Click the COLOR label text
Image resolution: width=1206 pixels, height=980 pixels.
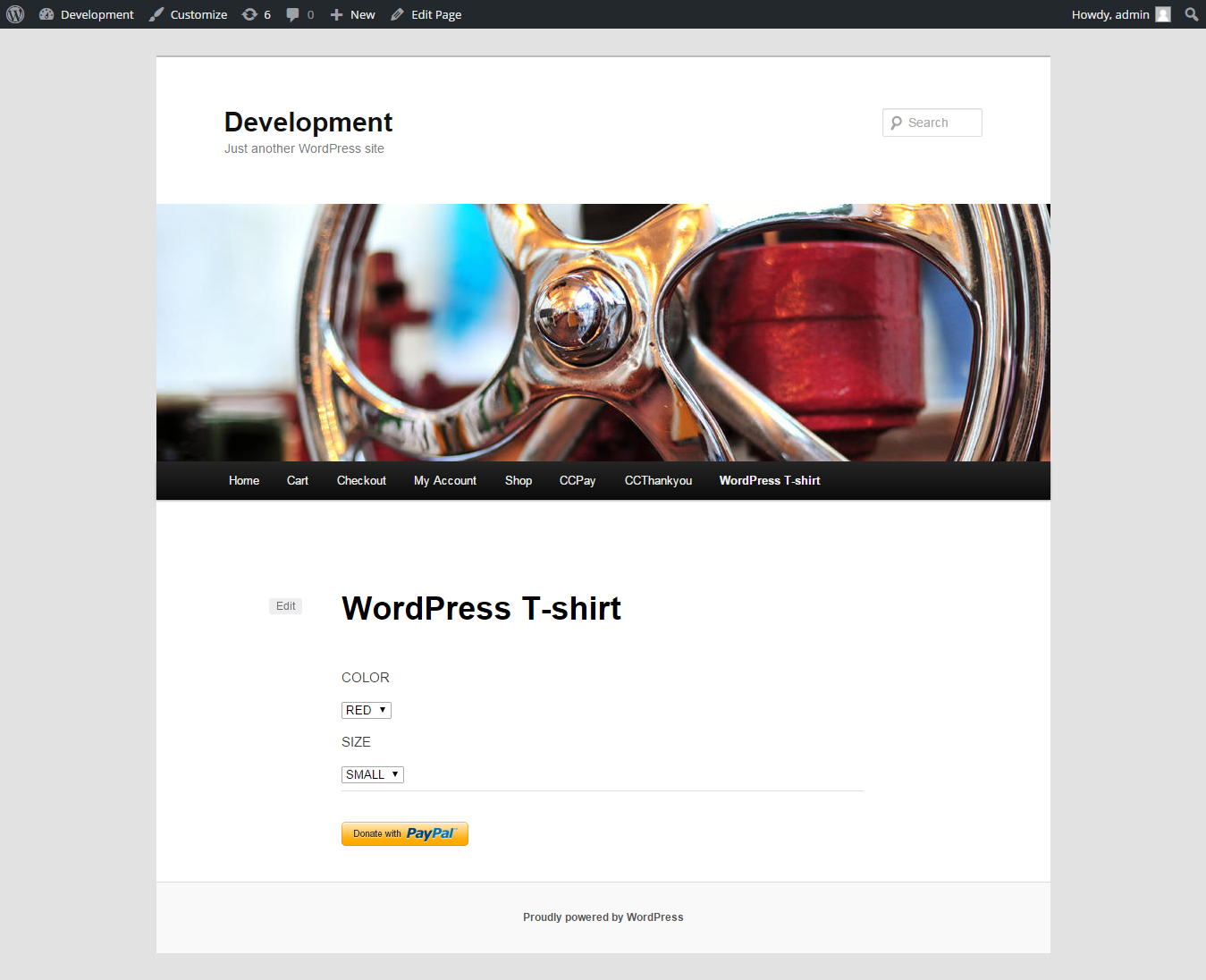(366, 678)
